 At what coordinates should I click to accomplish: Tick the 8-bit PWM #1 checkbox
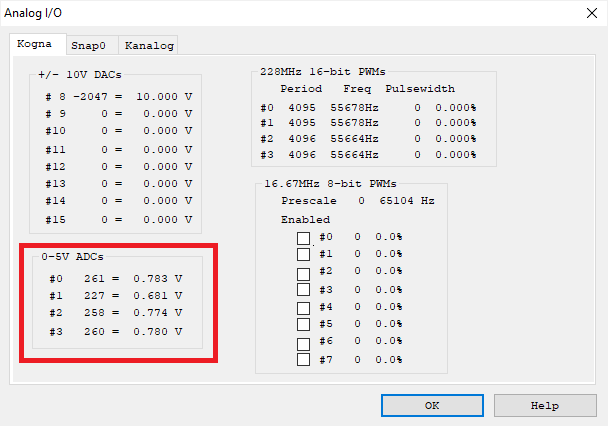[x=304, y=254]
